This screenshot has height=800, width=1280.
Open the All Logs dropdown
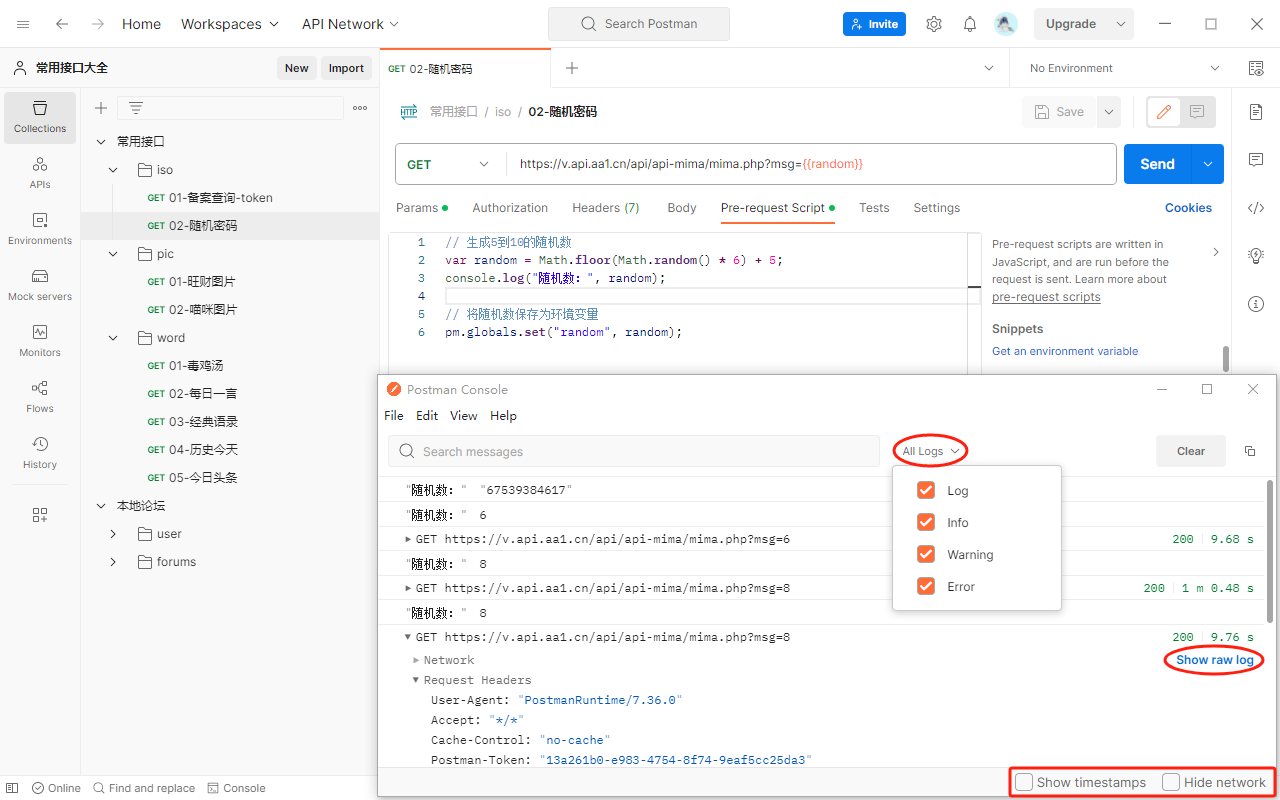pyautogui.click(x=931, y=451)
